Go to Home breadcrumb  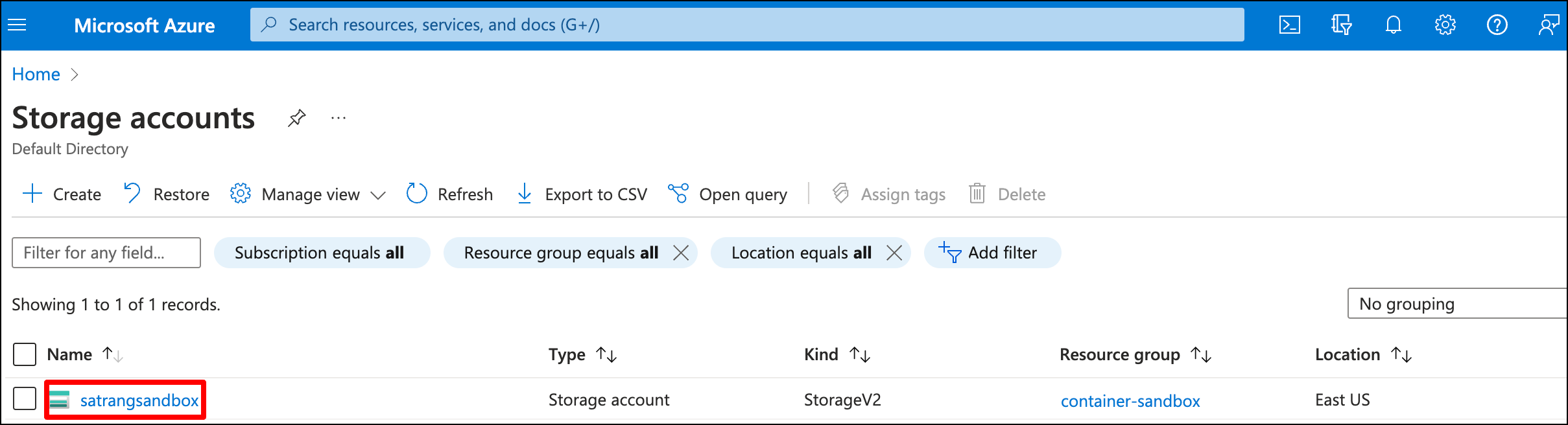(36, 75)
